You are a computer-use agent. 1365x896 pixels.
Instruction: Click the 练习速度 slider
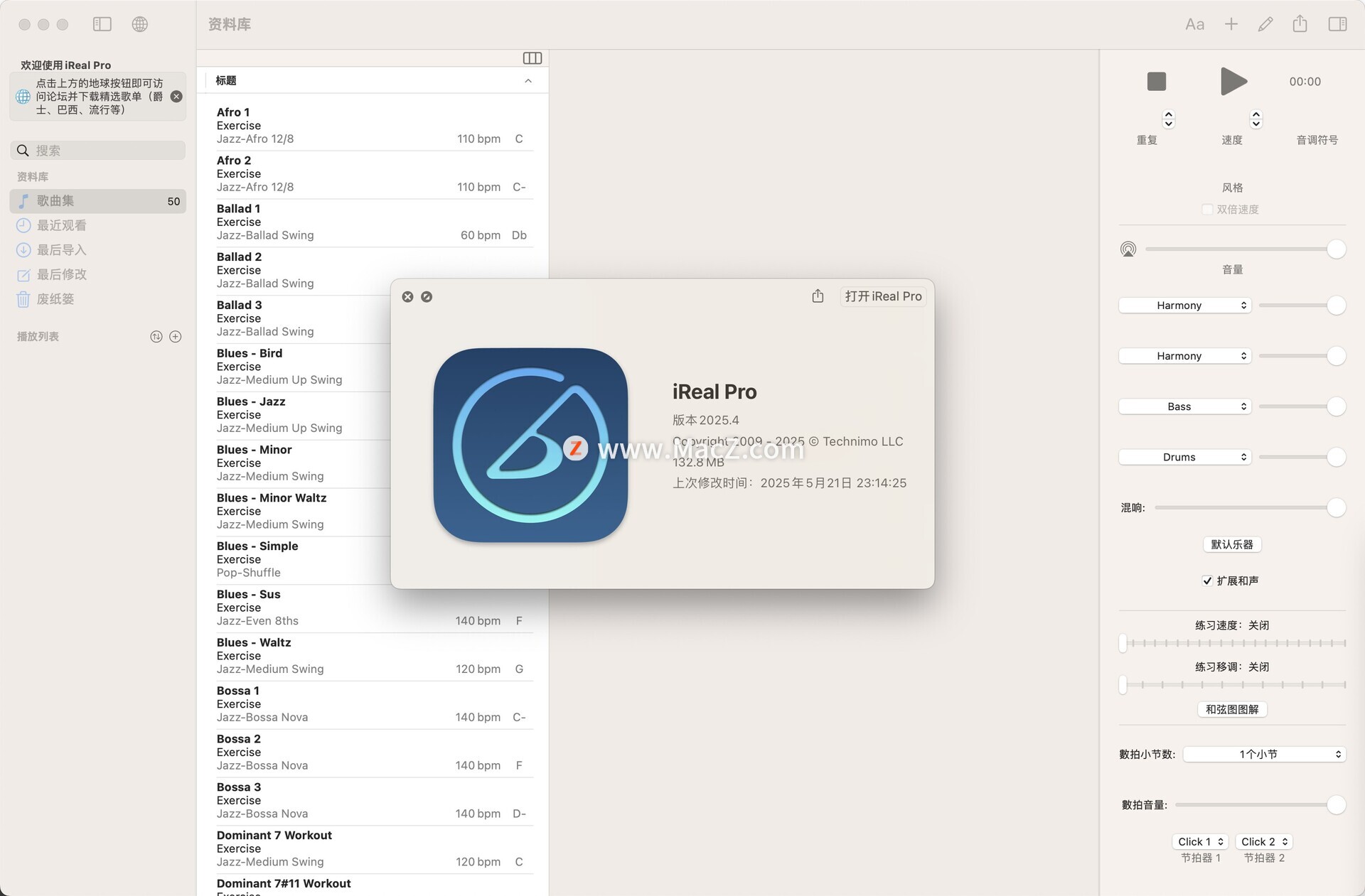point(1232,643)
